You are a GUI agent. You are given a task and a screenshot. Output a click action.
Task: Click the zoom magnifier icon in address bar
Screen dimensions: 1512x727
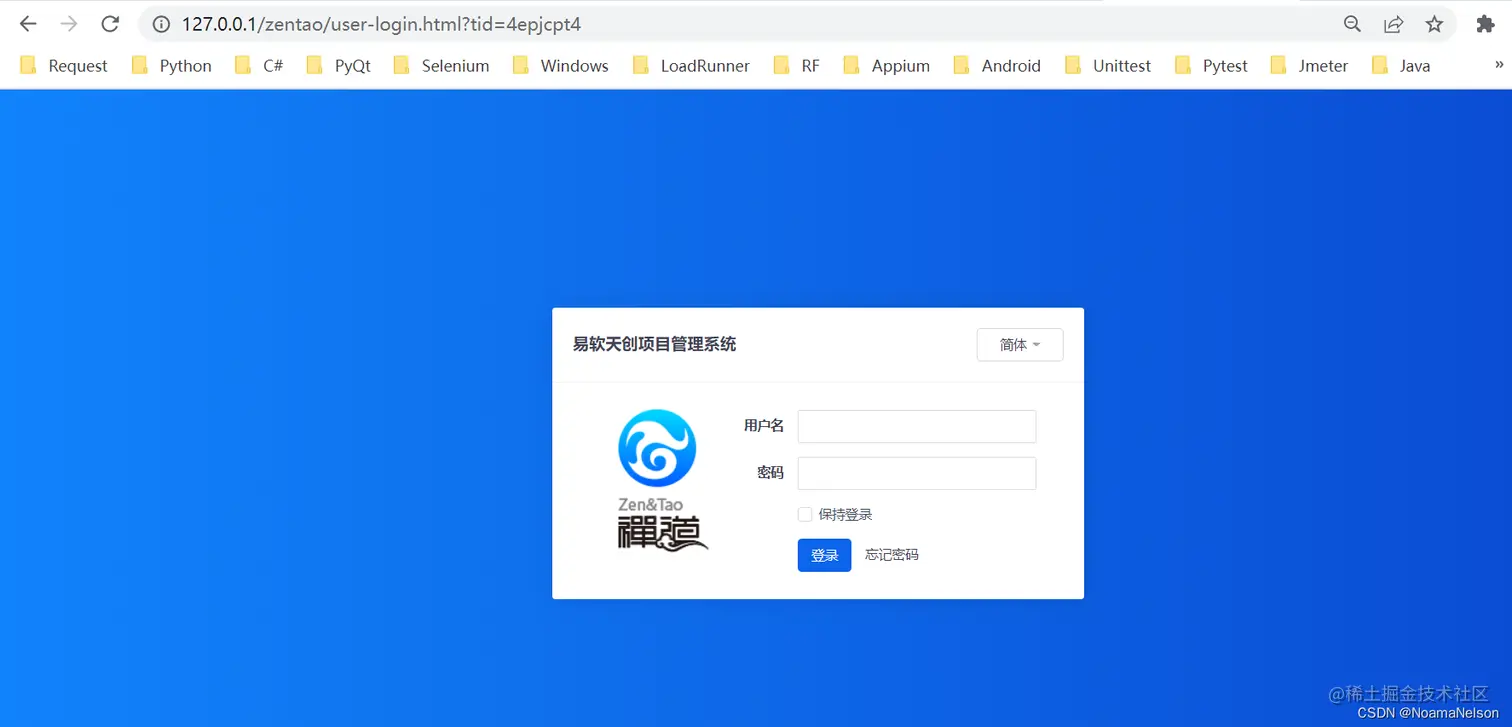1351,23
